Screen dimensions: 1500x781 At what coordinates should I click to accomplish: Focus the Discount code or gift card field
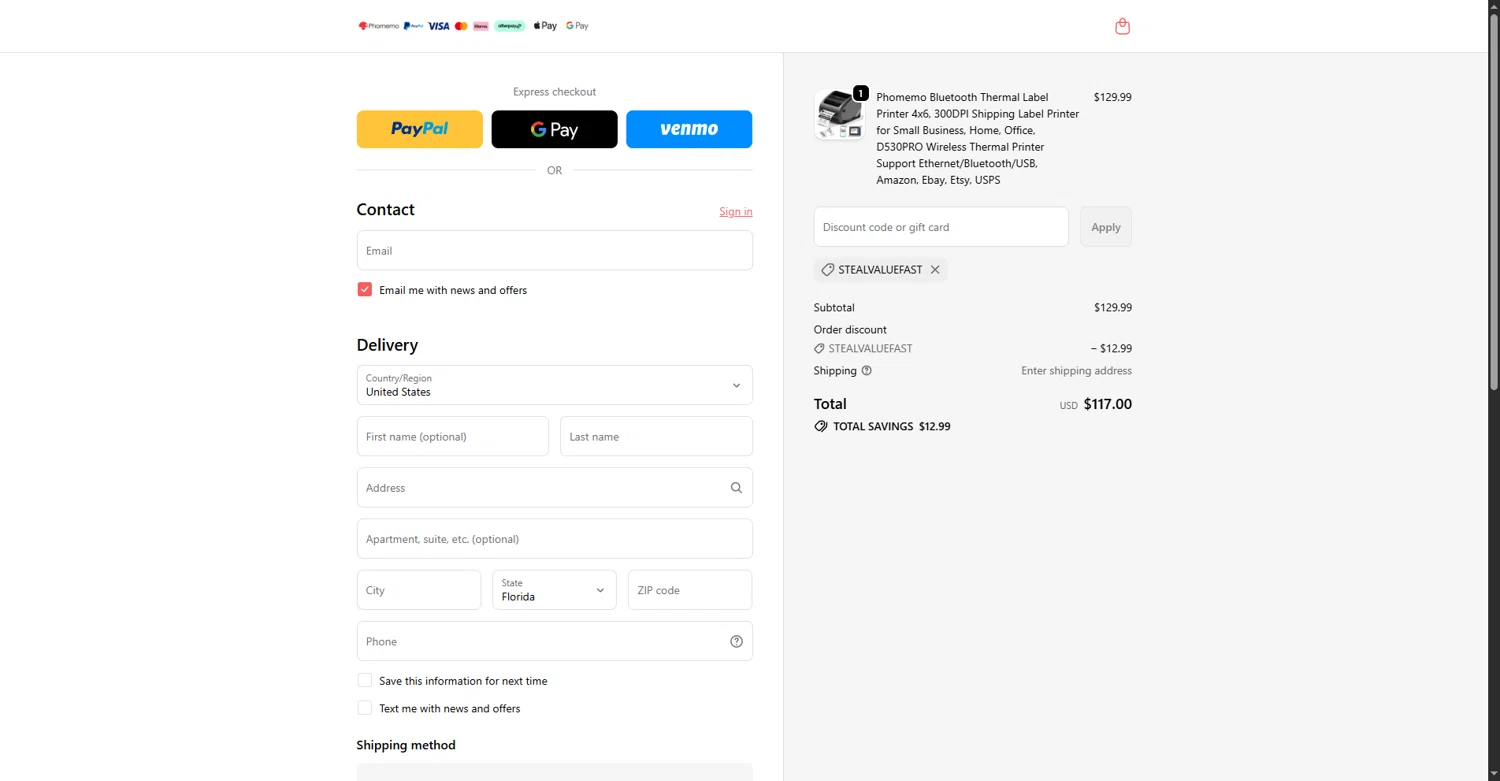click(941, 227)
